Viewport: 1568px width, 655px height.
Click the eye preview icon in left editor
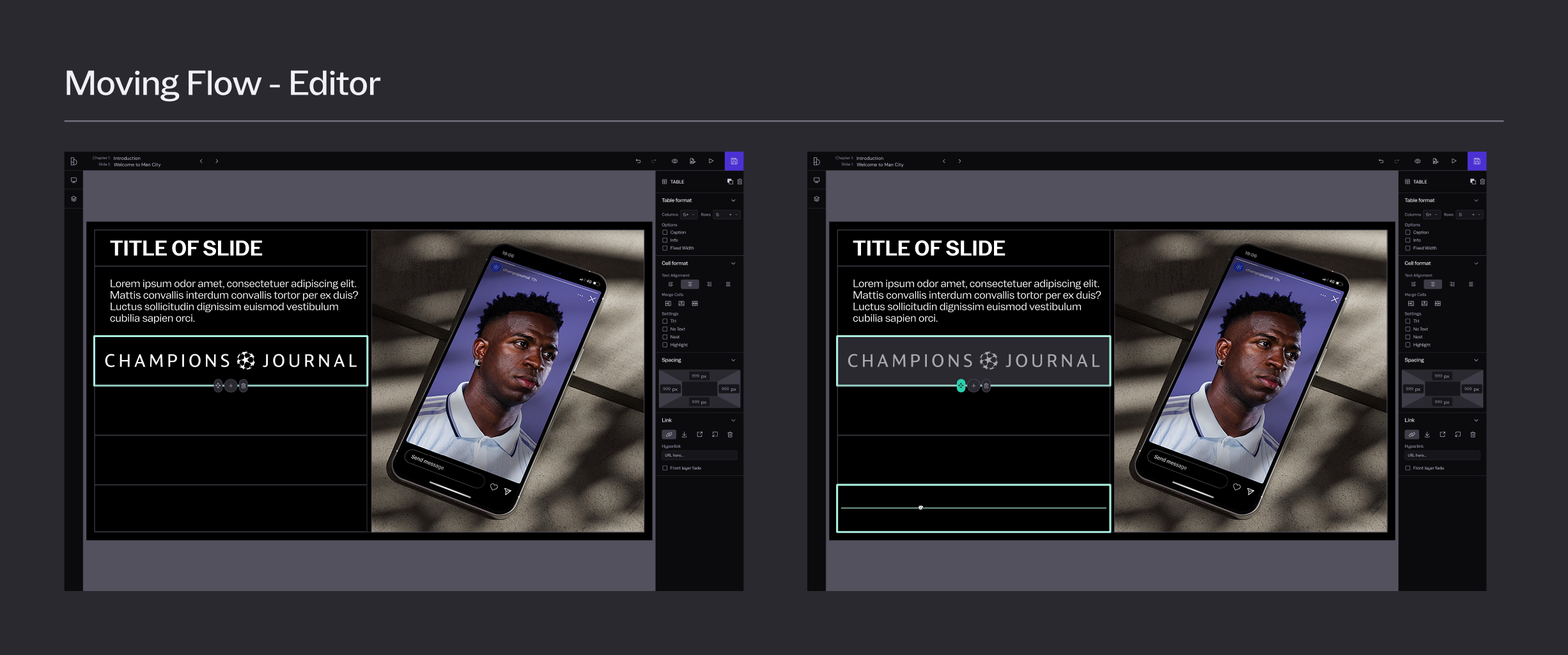click(x=674, y=161)
